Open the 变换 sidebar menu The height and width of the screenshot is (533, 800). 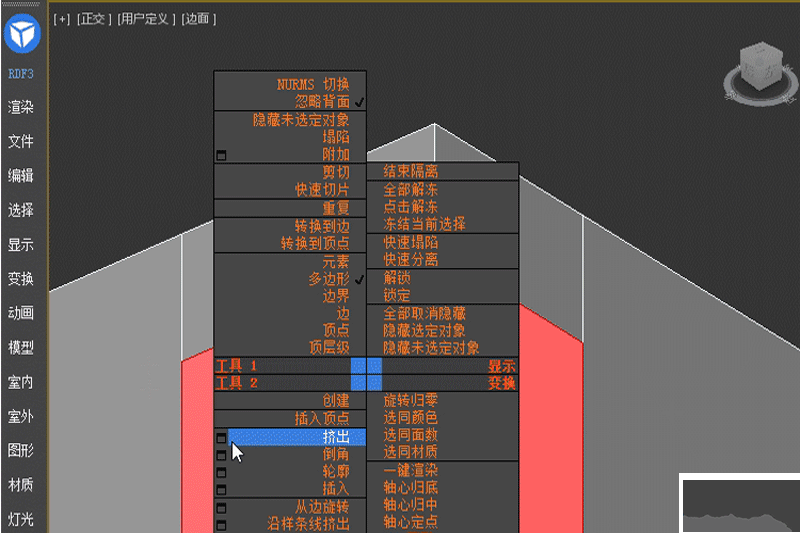(x=21, y=278)
